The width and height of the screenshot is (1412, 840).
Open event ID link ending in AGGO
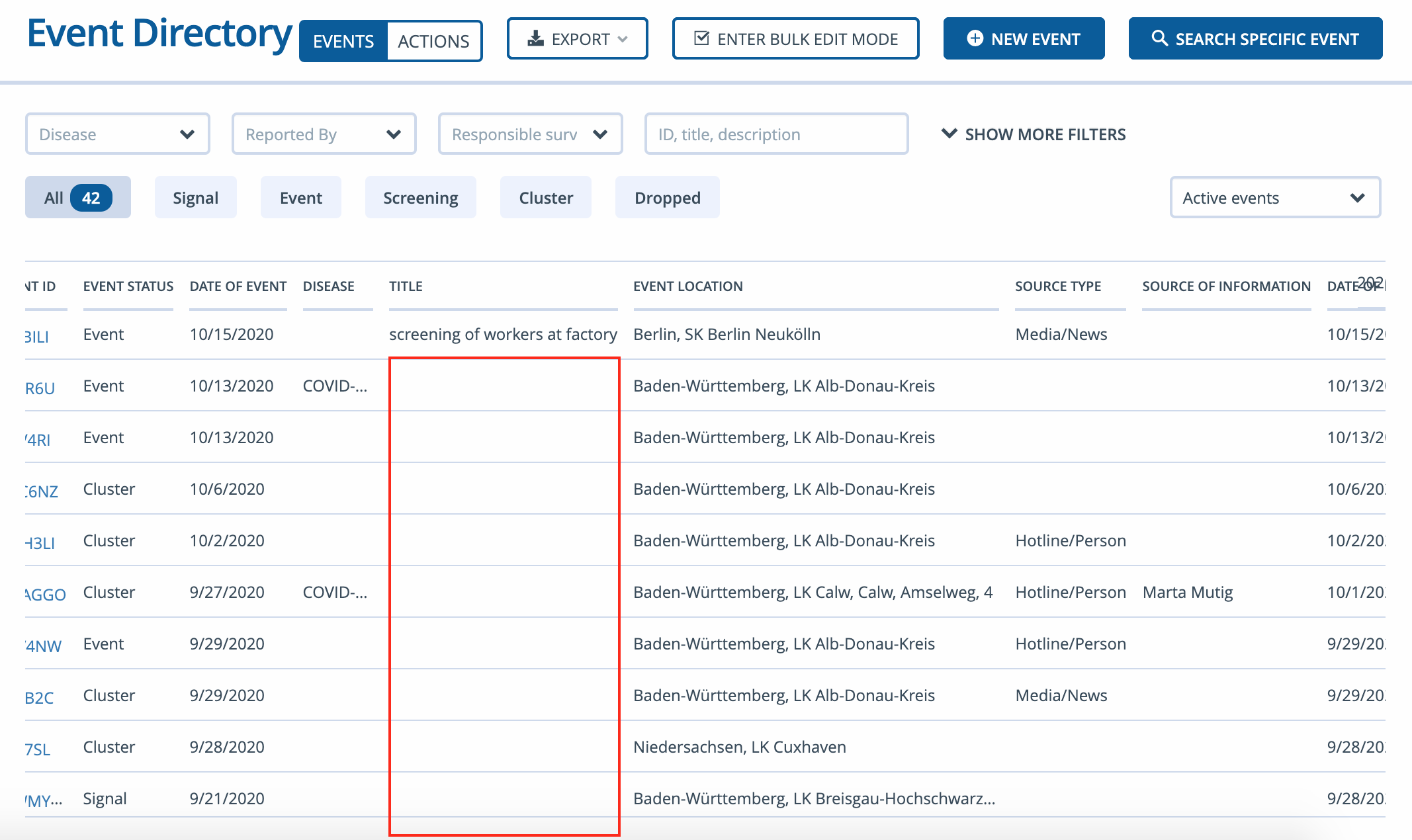(x=46, y=595)
